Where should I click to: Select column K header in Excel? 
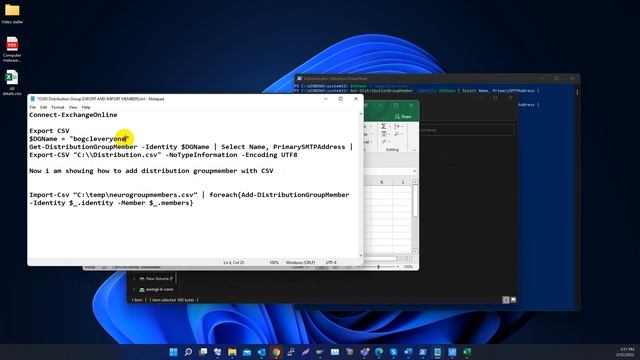(382, 182)
